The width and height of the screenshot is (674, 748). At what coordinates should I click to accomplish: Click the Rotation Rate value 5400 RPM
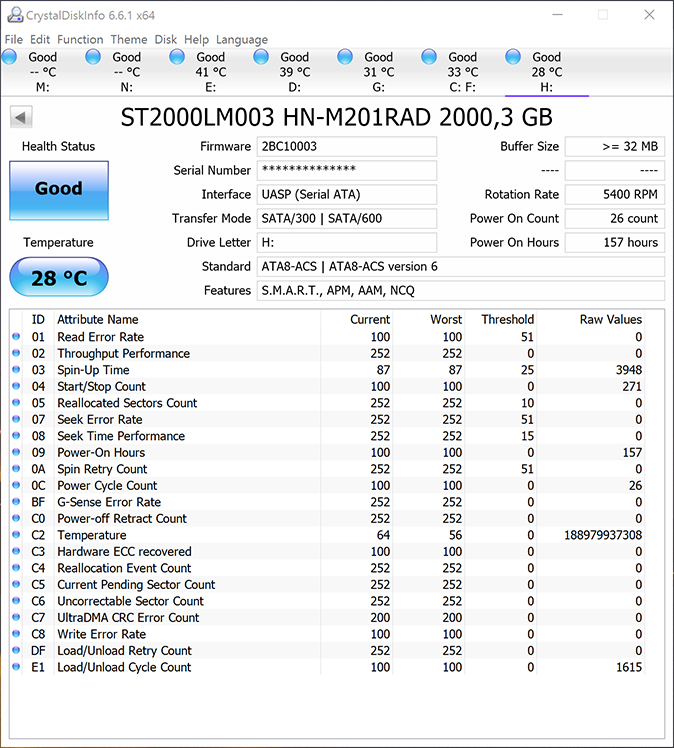click(x=615, y=194)
